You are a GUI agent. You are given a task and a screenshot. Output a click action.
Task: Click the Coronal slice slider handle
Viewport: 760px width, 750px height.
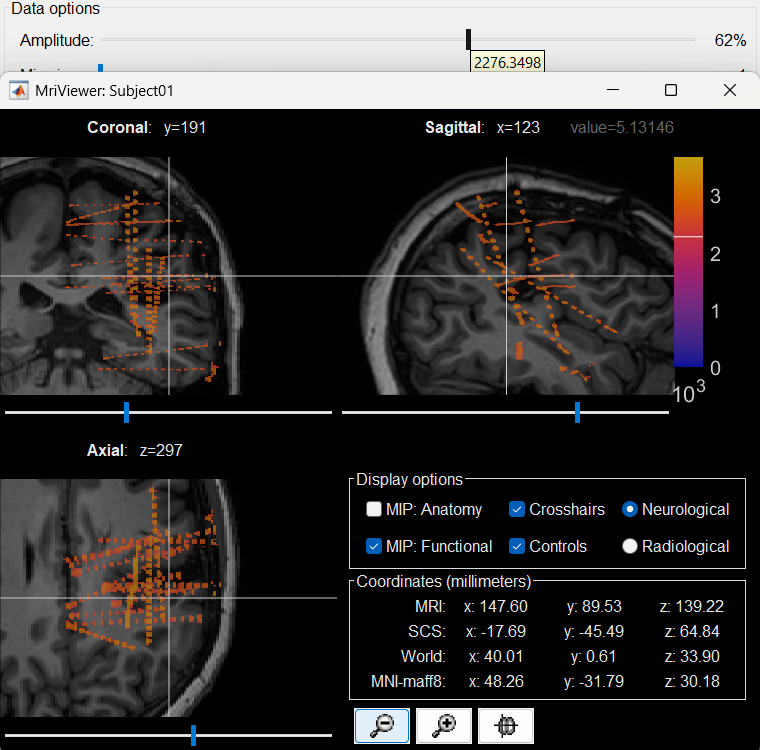[x=126, y=411]
